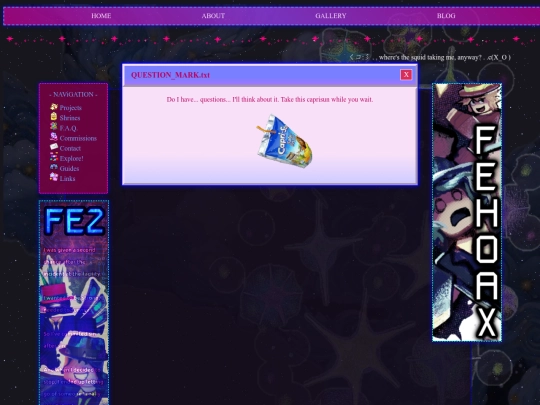Open the Shrines link
This screenshot has height=405, width=540.
[70, 118]
